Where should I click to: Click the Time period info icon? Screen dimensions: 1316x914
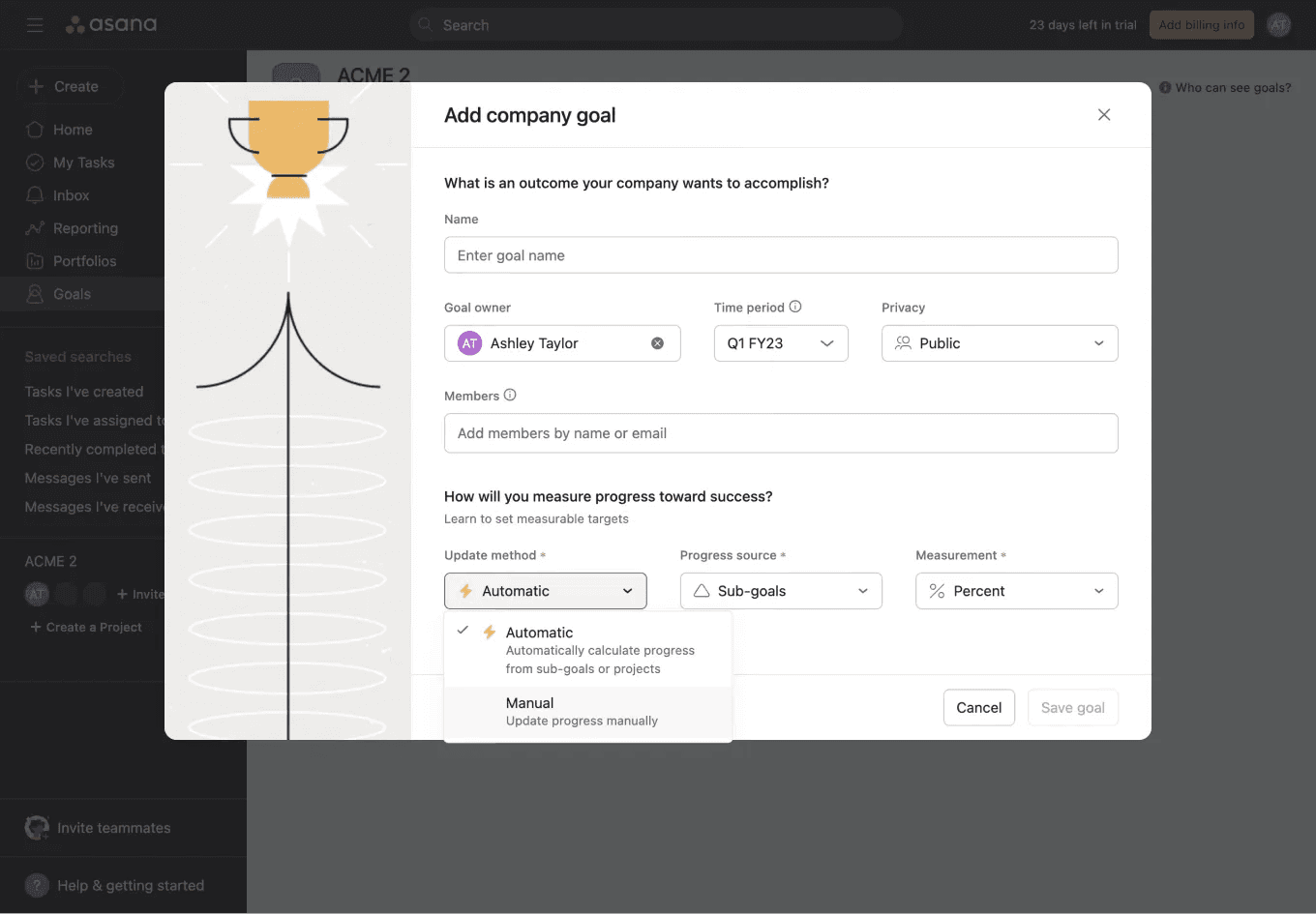[x=795, y=307]
